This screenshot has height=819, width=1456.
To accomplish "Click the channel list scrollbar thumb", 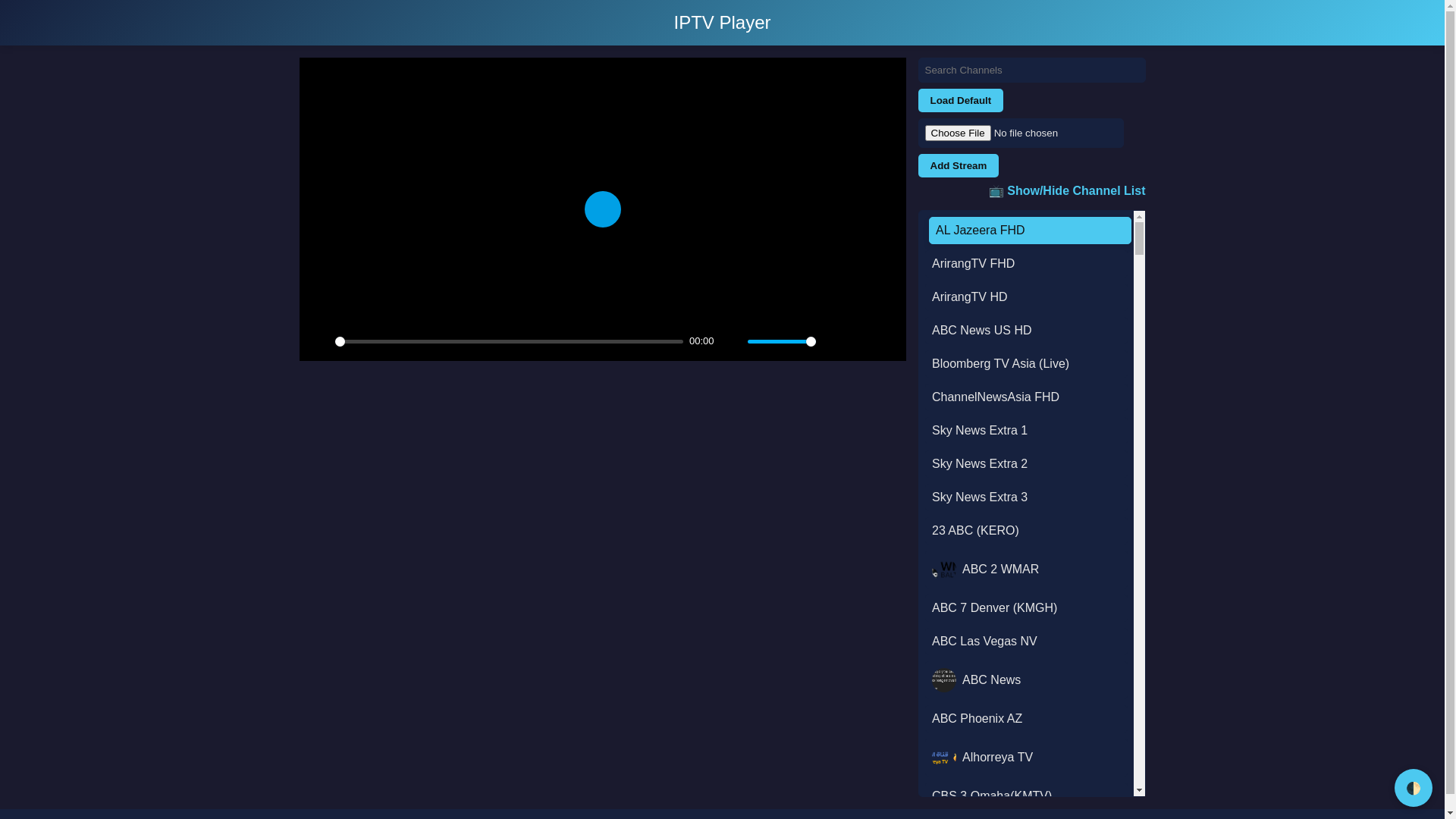I will [x=1139, y=238].
